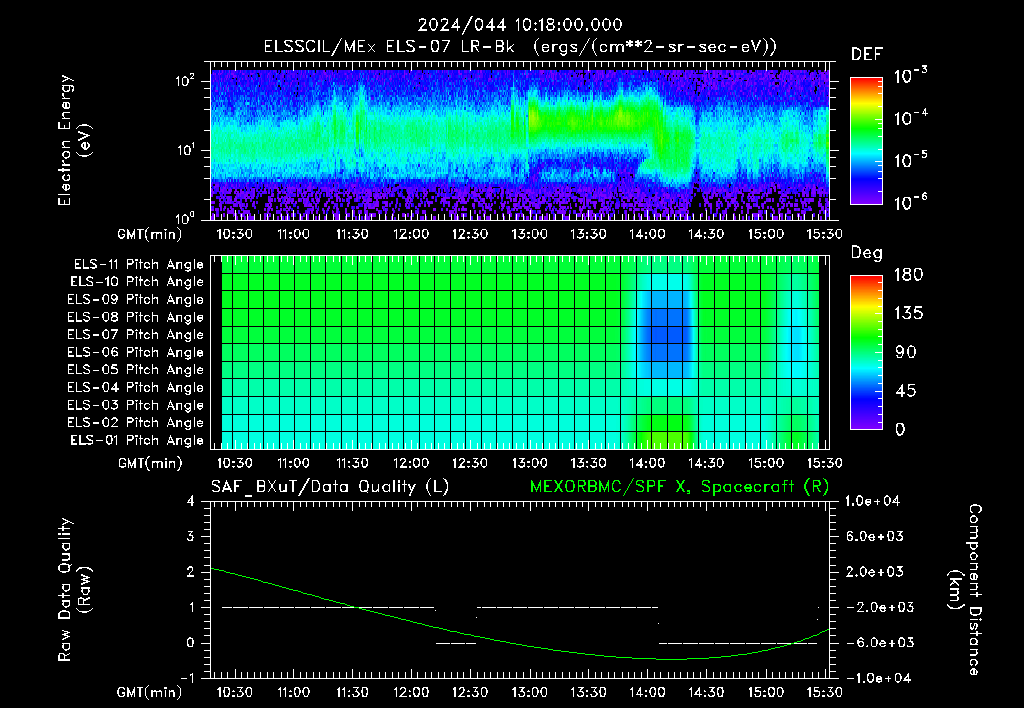Select the ELSSCIL/MEx ELS-07 LR-Bk spectrogram title
Screen dimensions: 1024x708
[x=520, y=46]
